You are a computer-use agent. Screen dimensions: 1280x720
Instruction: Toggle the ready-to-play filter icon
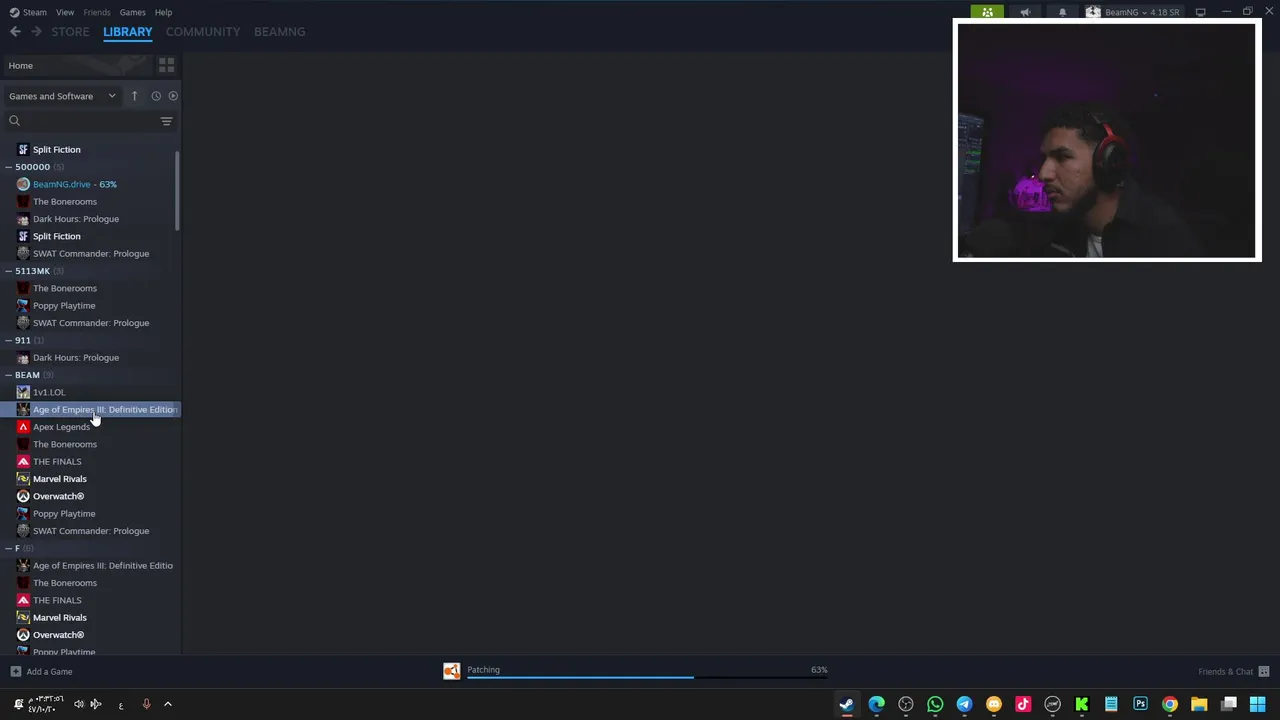tap(173, 96)
